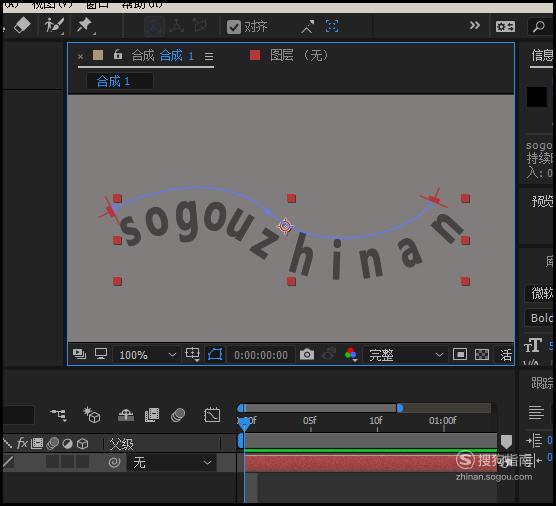Toggle mask and shape path visibility

(x=215, y=354)
